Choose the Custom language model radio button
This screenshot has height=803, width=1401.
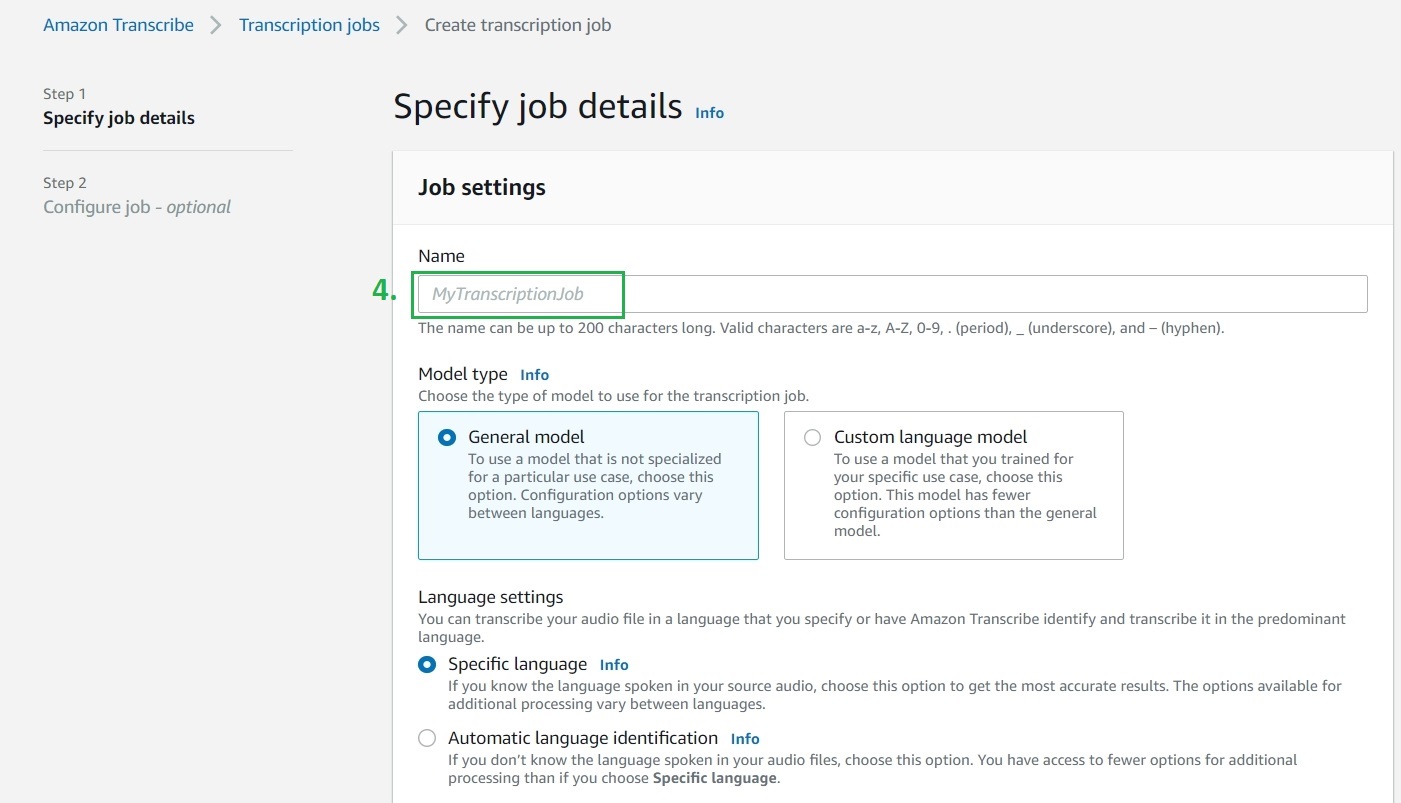pos(812,437)
